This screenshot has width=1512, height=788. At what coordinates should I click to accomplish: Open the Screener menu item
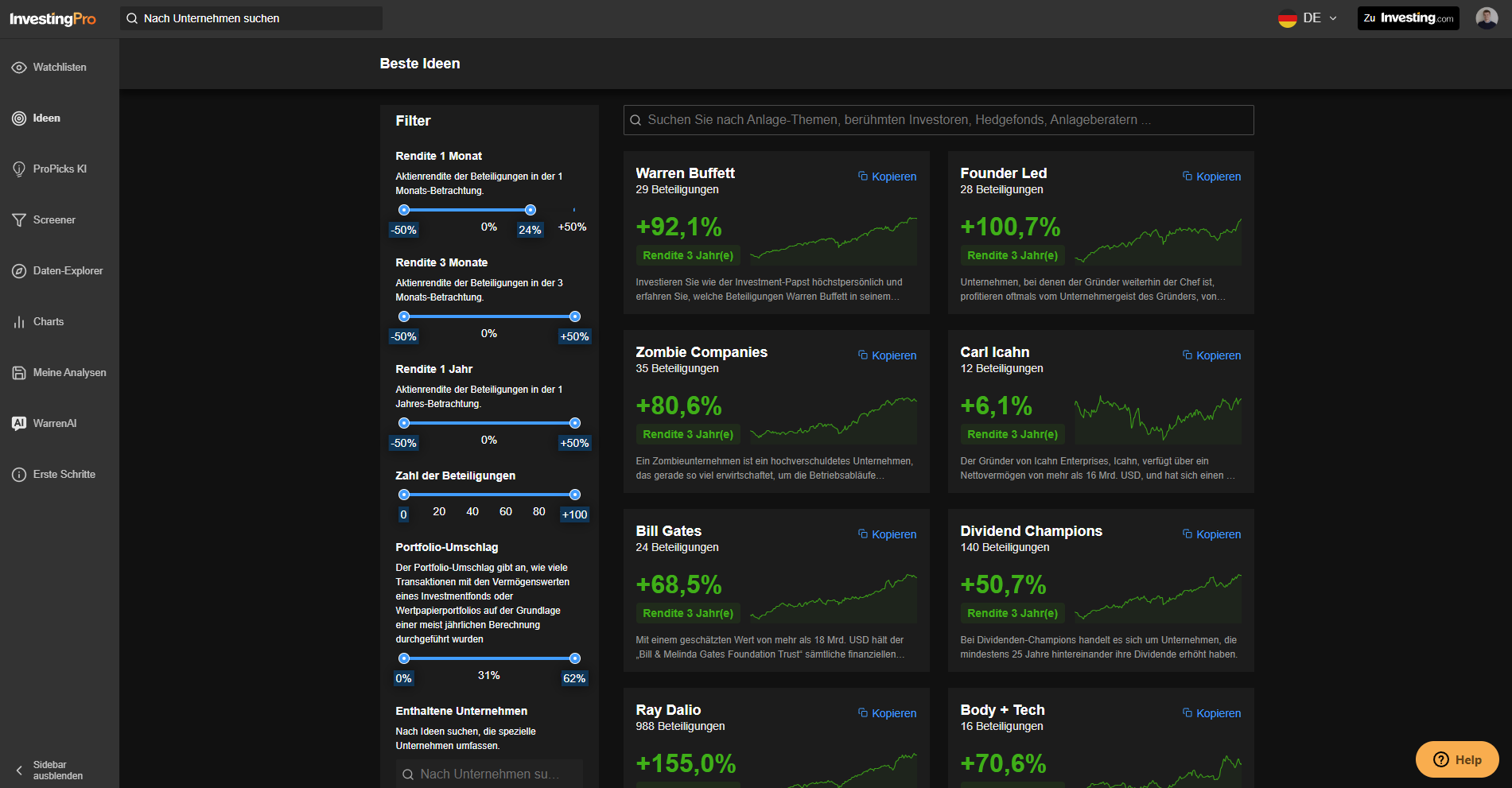coord(60,220)
